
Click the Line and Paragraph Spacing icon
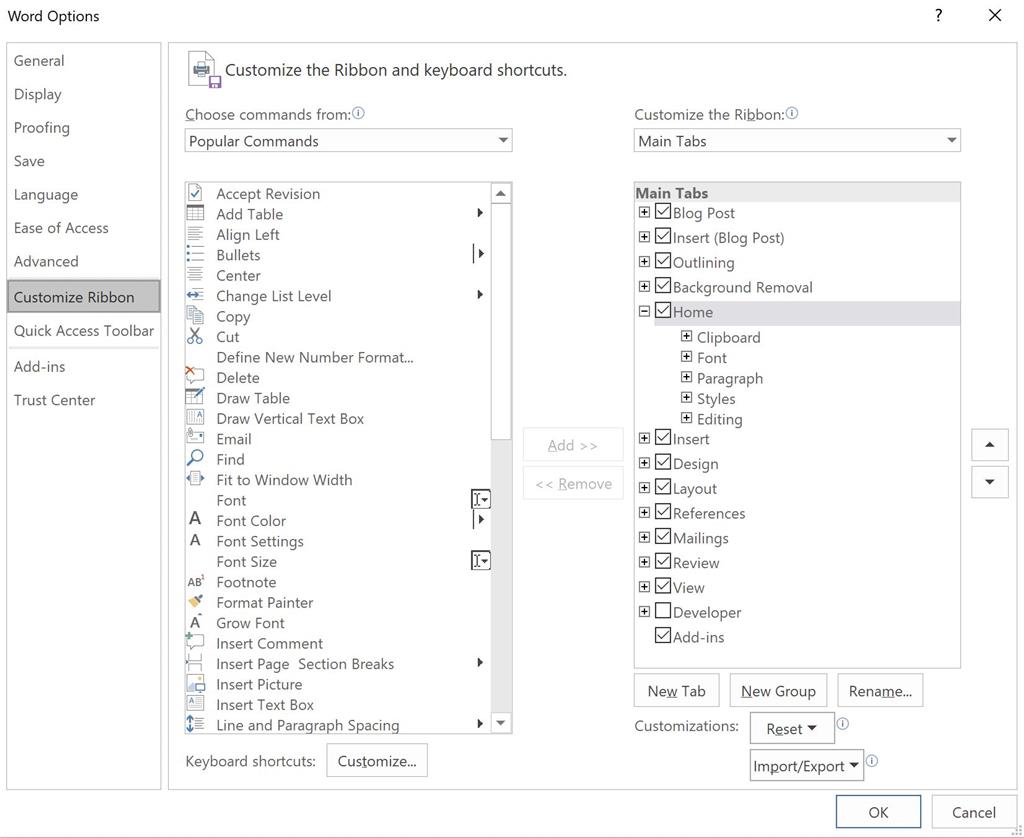195,724
